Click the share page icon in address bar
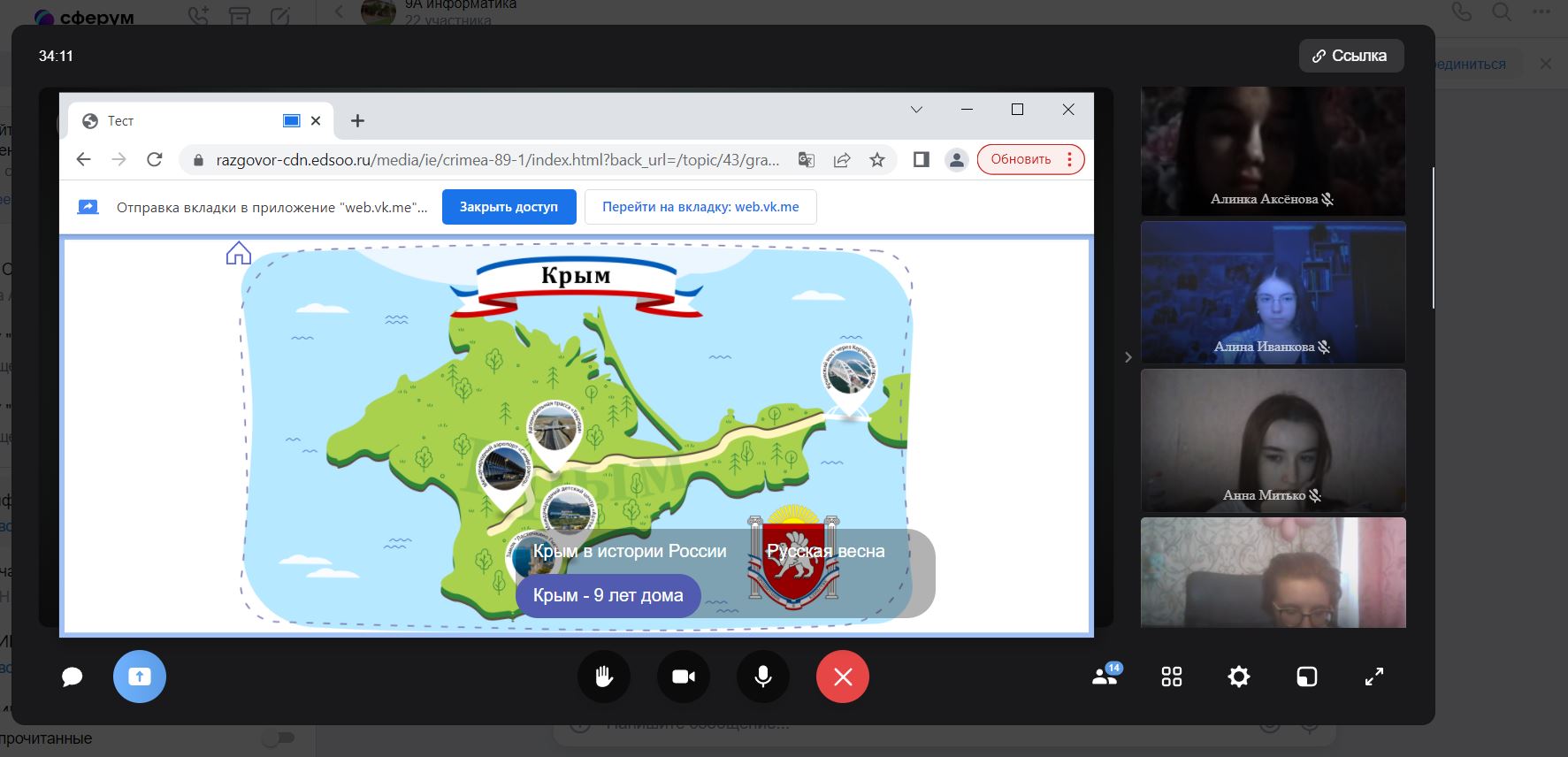This screenshot has width=1568, height=757. 842,160
